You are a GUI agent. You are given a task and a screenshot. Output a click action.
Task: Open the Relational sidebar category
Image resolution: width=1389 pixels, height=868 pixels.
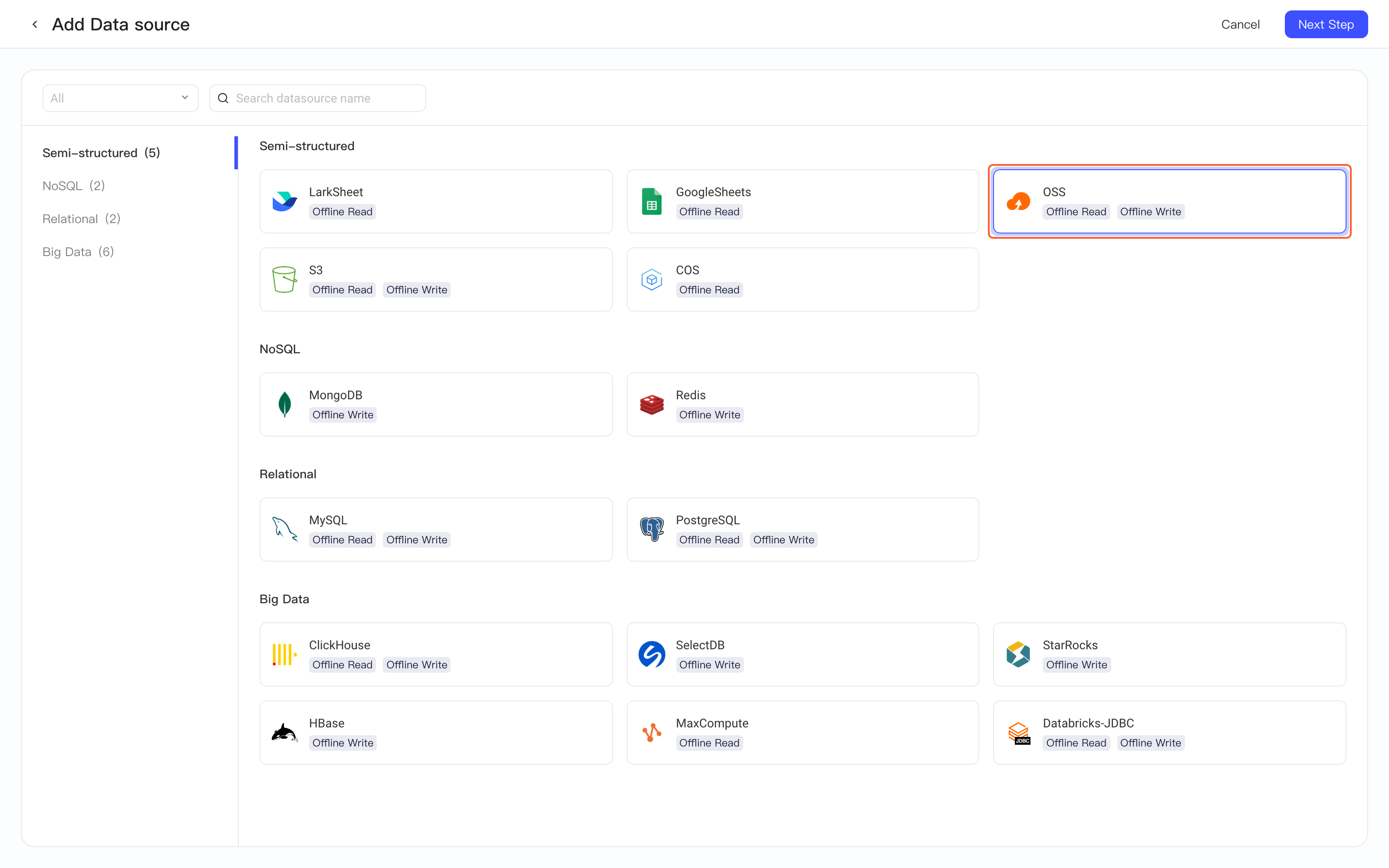[x=82, y=219]
